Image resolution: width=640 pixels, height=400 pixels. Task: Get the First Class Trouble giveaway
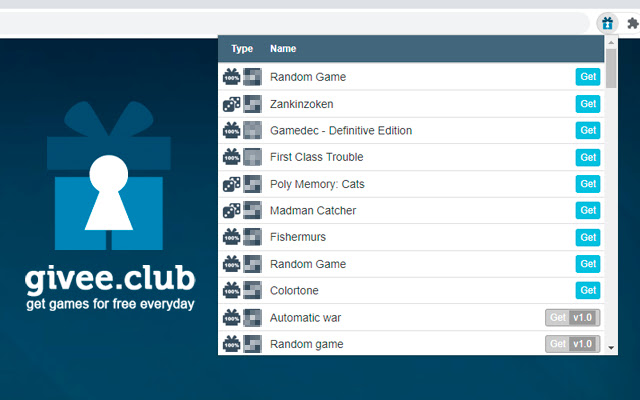click(588, 157)
